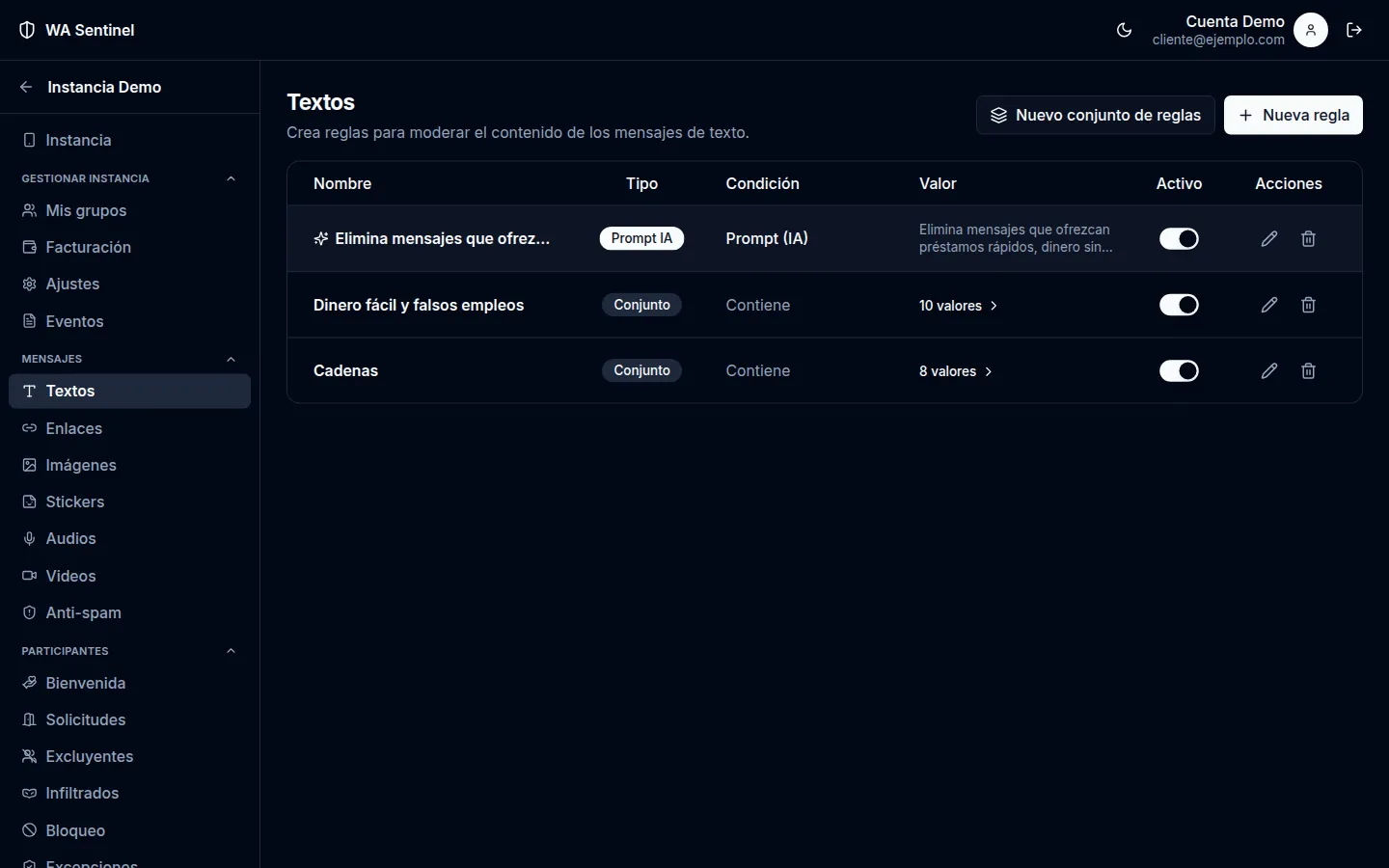Click the Enlaces link icon in sidebar
1389x868 pixels.
29,428
